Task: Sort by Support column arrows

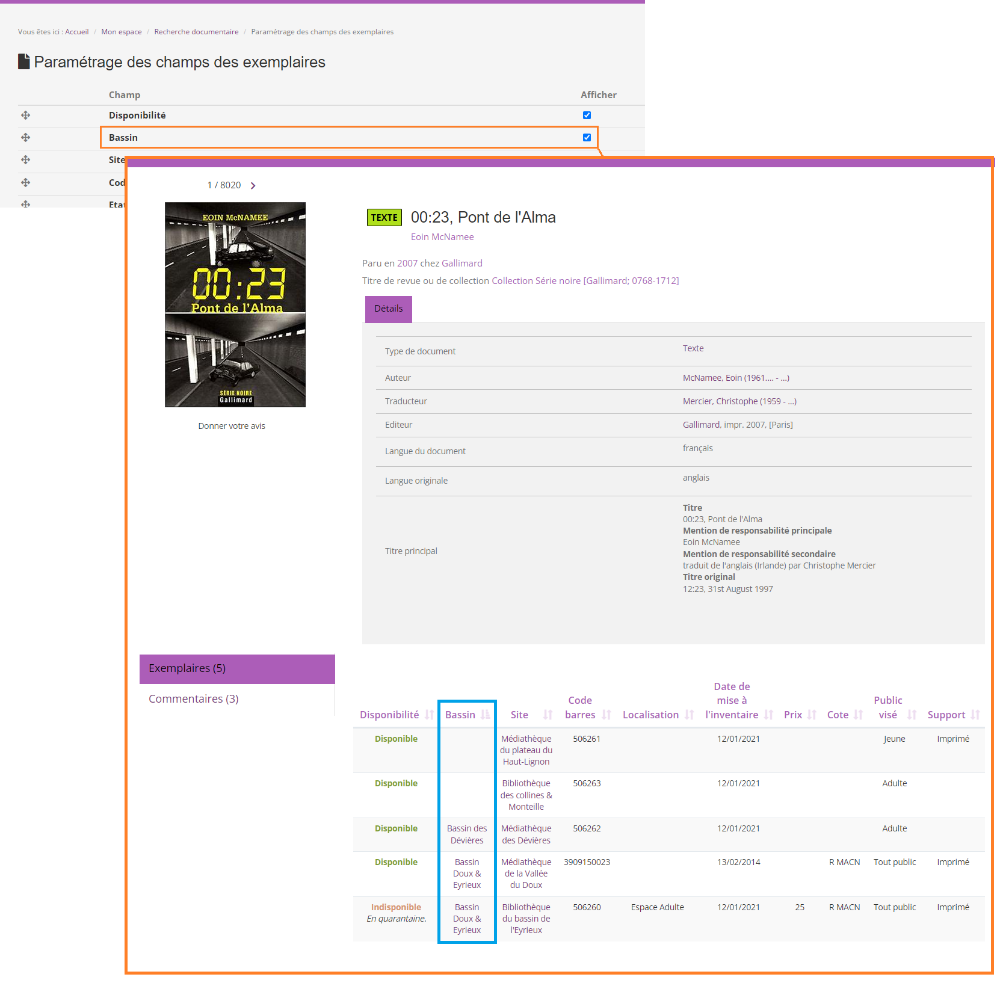Action: 974,715
